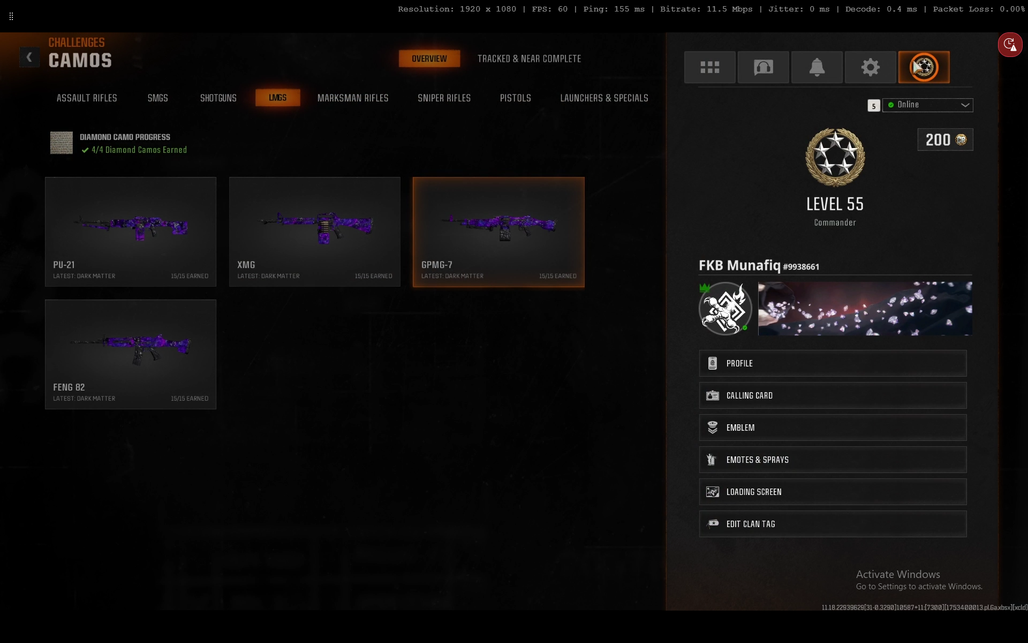Image resolution: width=1028 pixels, height=643 pixels.
Task: Select the Feng 82 weapon card
Action: coord(130,354)
